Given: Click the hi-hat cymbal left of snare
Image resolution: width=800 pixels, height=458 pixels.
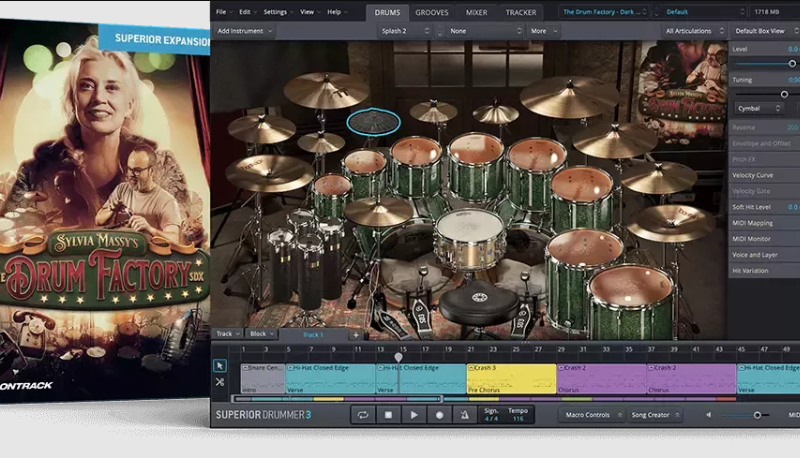Looking at the screenshot, I should coord(378,211).
